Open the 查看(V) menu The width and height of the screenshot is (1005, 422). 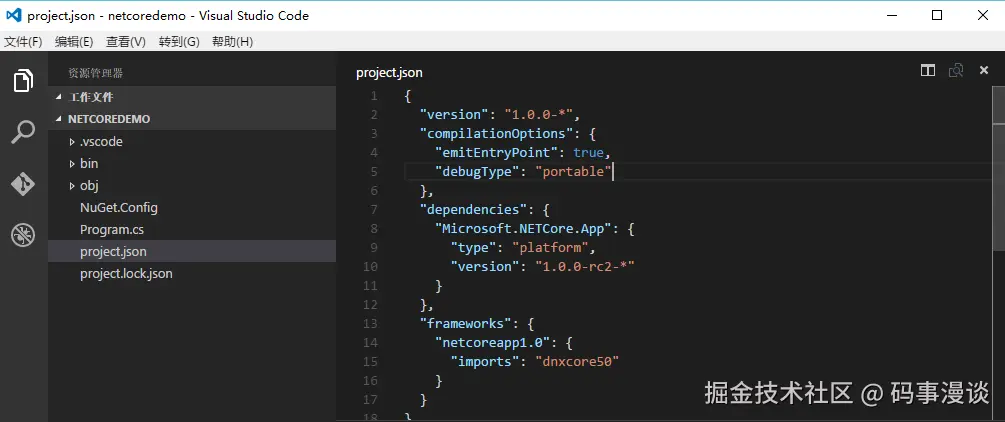pyautogui.click(x=126, y=42)
